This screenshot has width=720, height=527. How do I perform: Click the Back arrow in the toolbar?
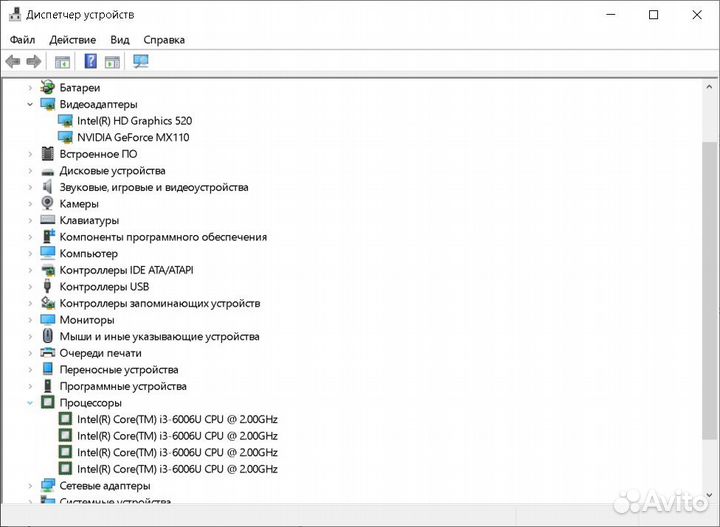13,62
